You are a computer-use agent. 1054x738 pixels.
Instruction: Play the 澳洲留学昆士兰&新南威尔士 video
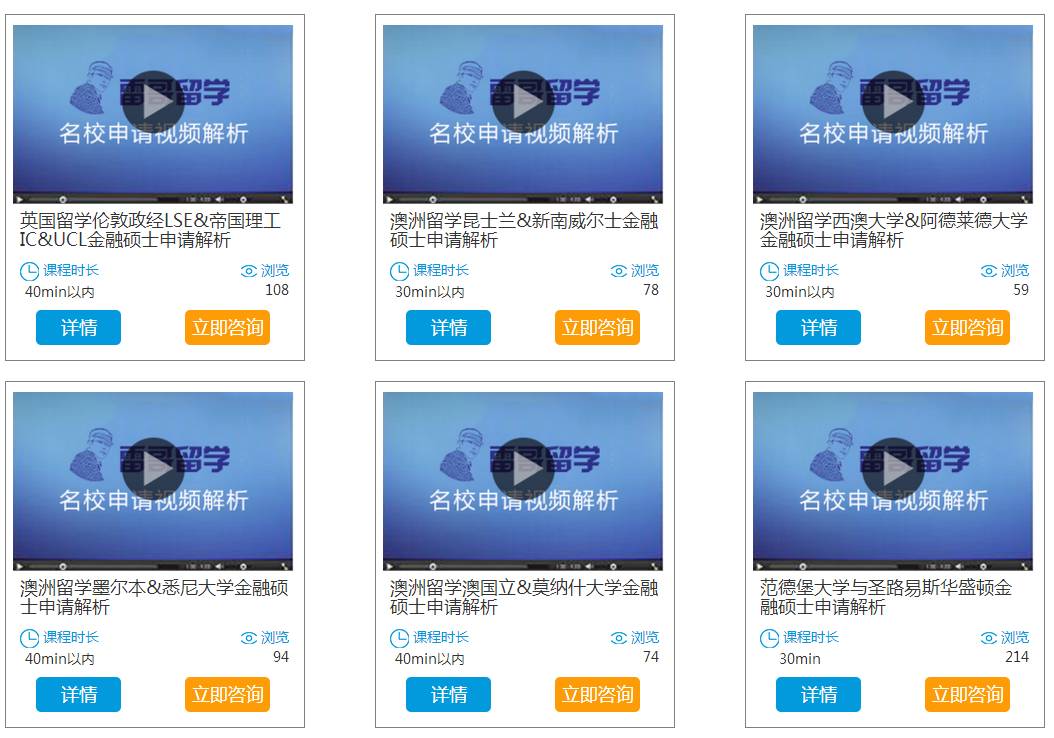(522, 102)
